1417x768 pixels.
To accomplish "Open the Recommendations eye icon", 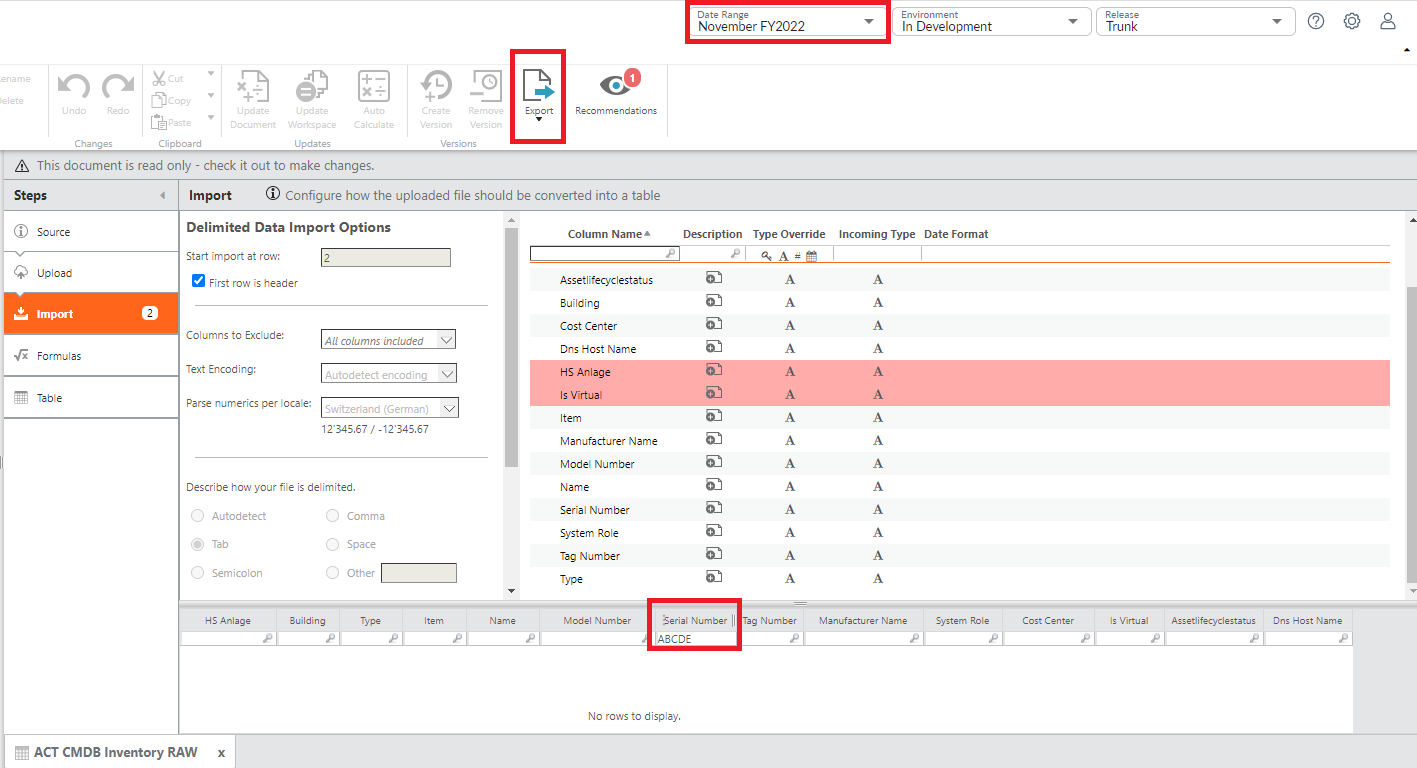I will tap(616, 86).
